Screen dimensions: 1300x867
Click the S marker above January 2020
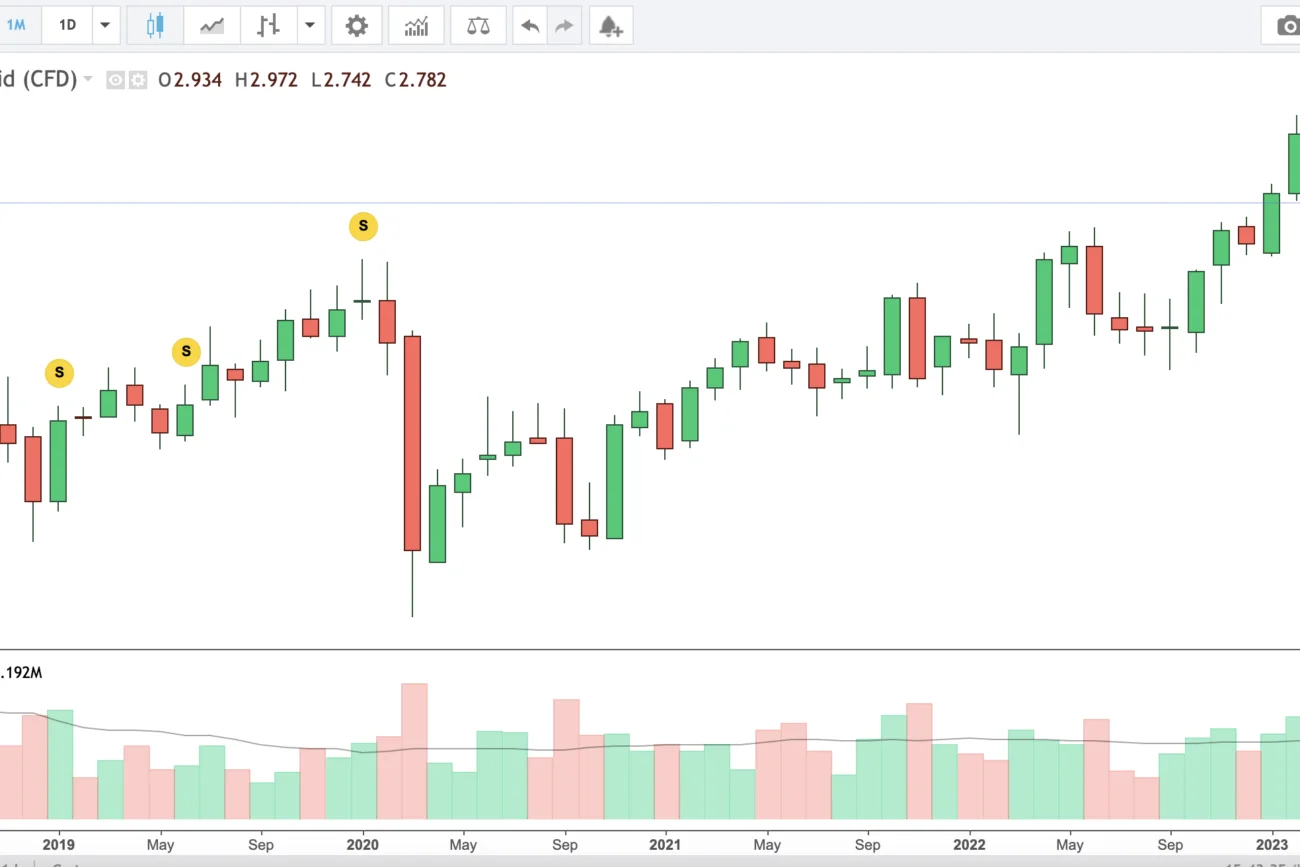click(363, 226)
